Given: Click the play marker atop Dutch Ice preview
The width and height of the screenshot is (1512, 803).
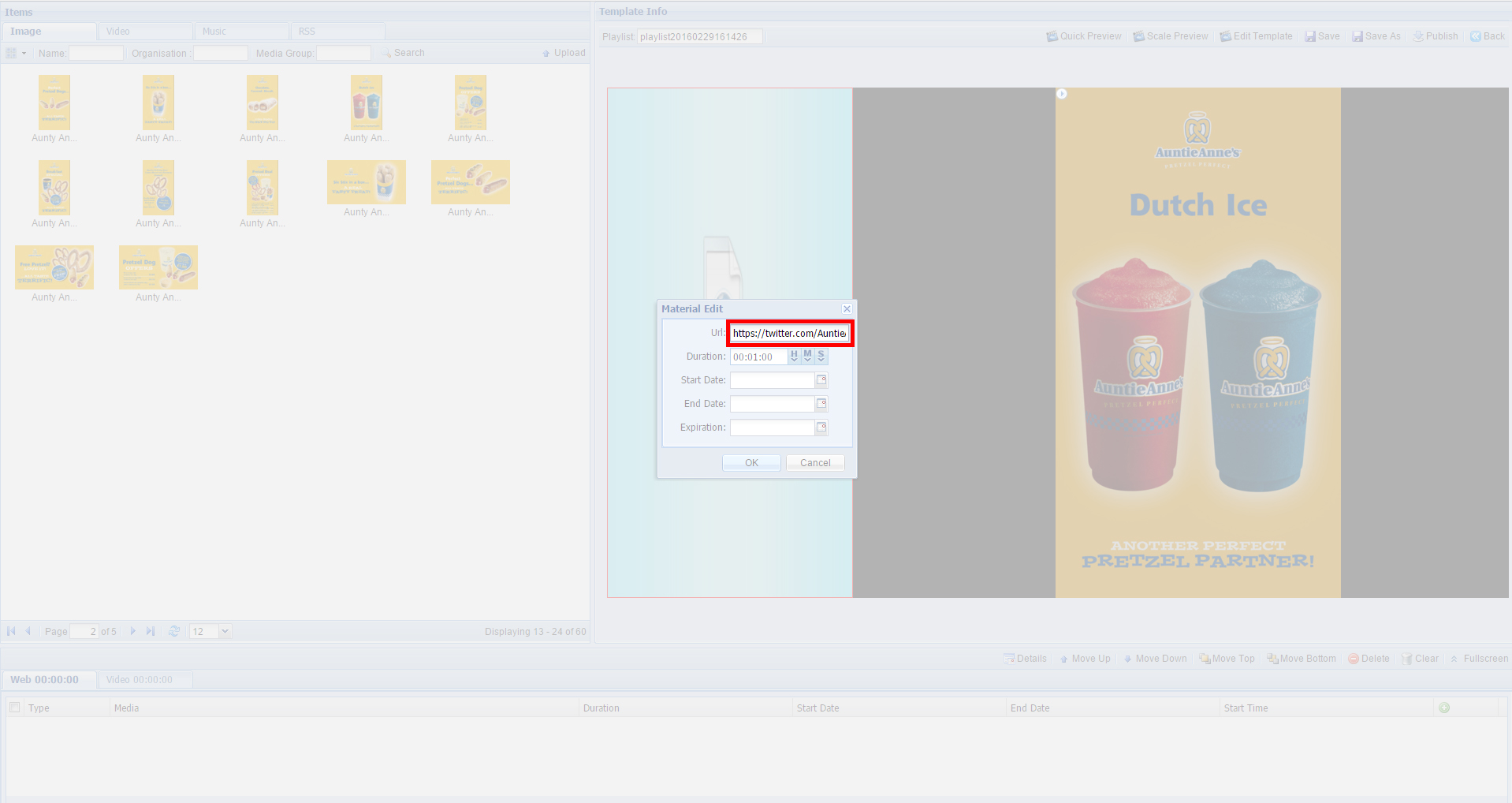Looking at the screenshot, I should (1062, 94).
